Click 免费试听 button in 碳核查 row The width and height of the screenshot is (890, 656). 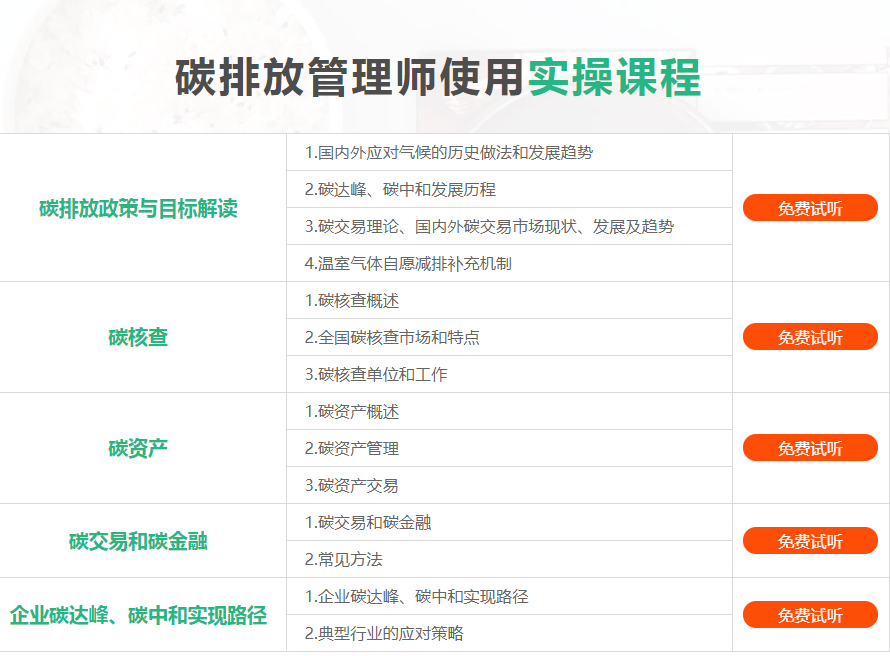click(810, 337)
